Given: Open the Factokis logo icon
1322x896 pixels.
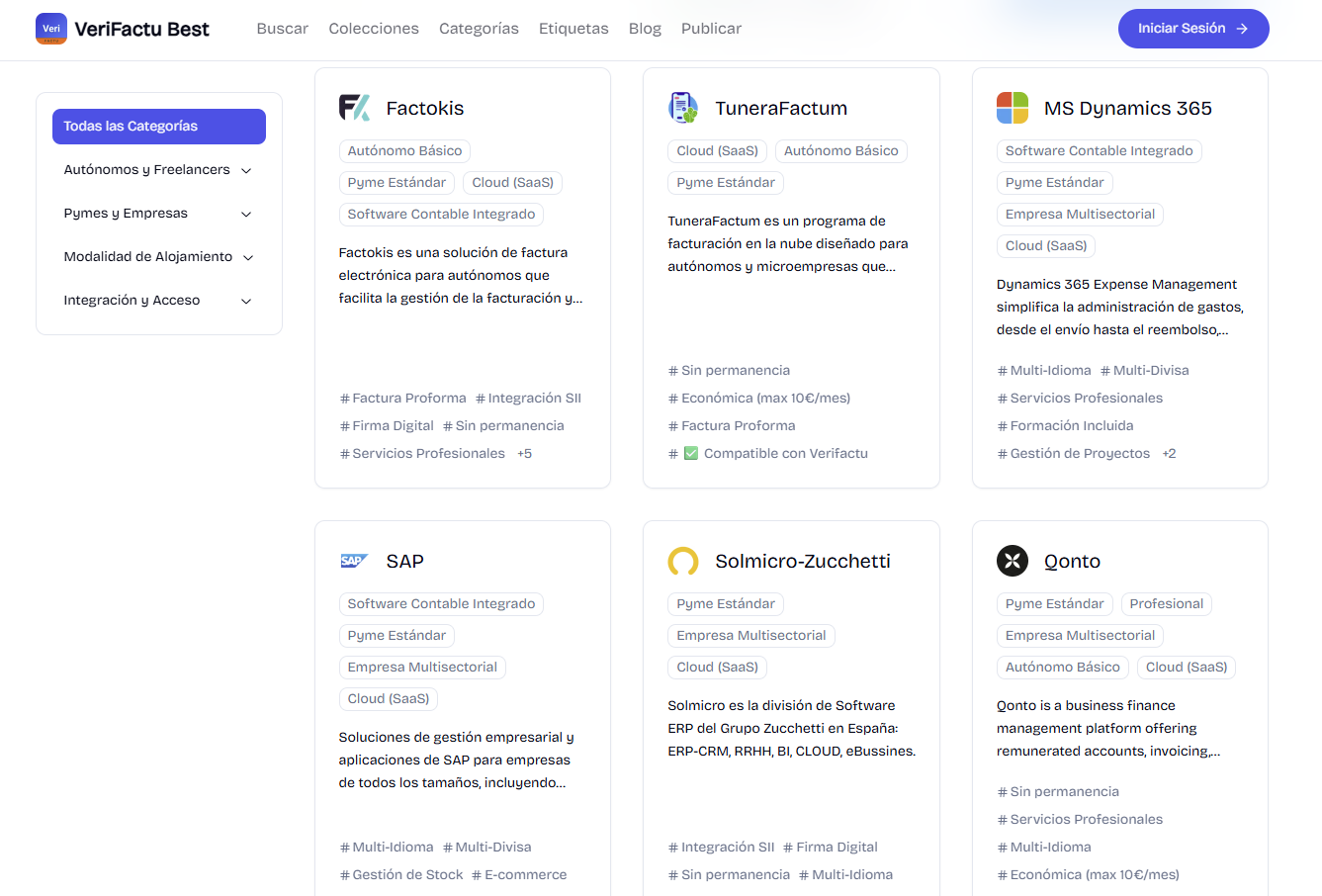Looking at the screenshot, I should (355, 108).
